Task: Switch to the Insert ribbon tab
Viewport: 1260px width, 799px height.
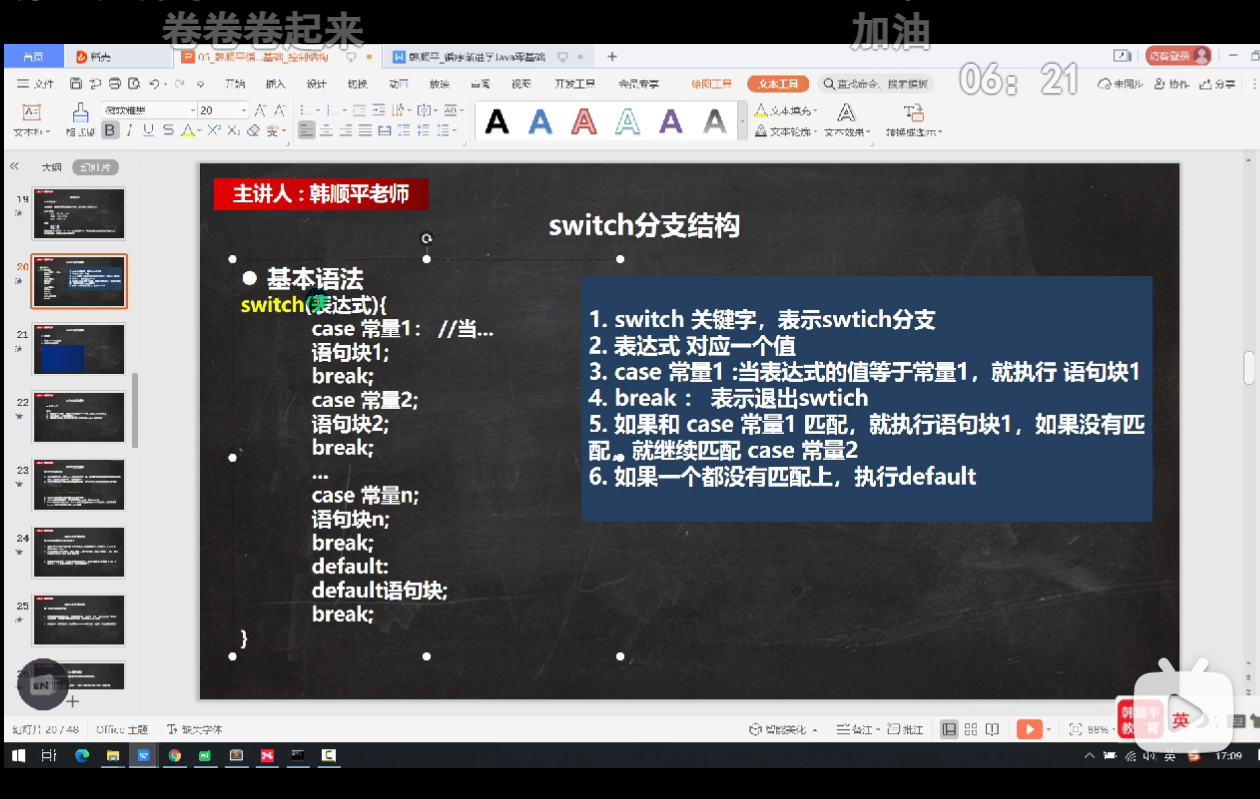Action: pyautogui.click(x=275, y=84)
